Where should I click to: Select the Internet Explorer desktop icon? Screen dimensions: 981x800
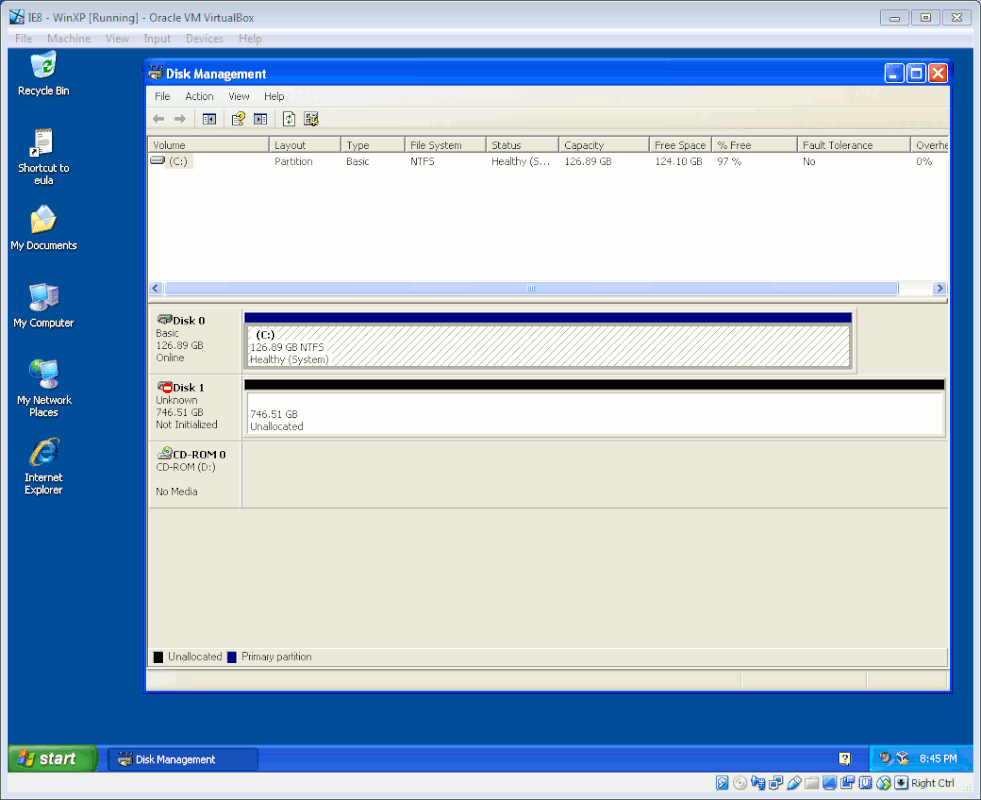pos(43,452)
